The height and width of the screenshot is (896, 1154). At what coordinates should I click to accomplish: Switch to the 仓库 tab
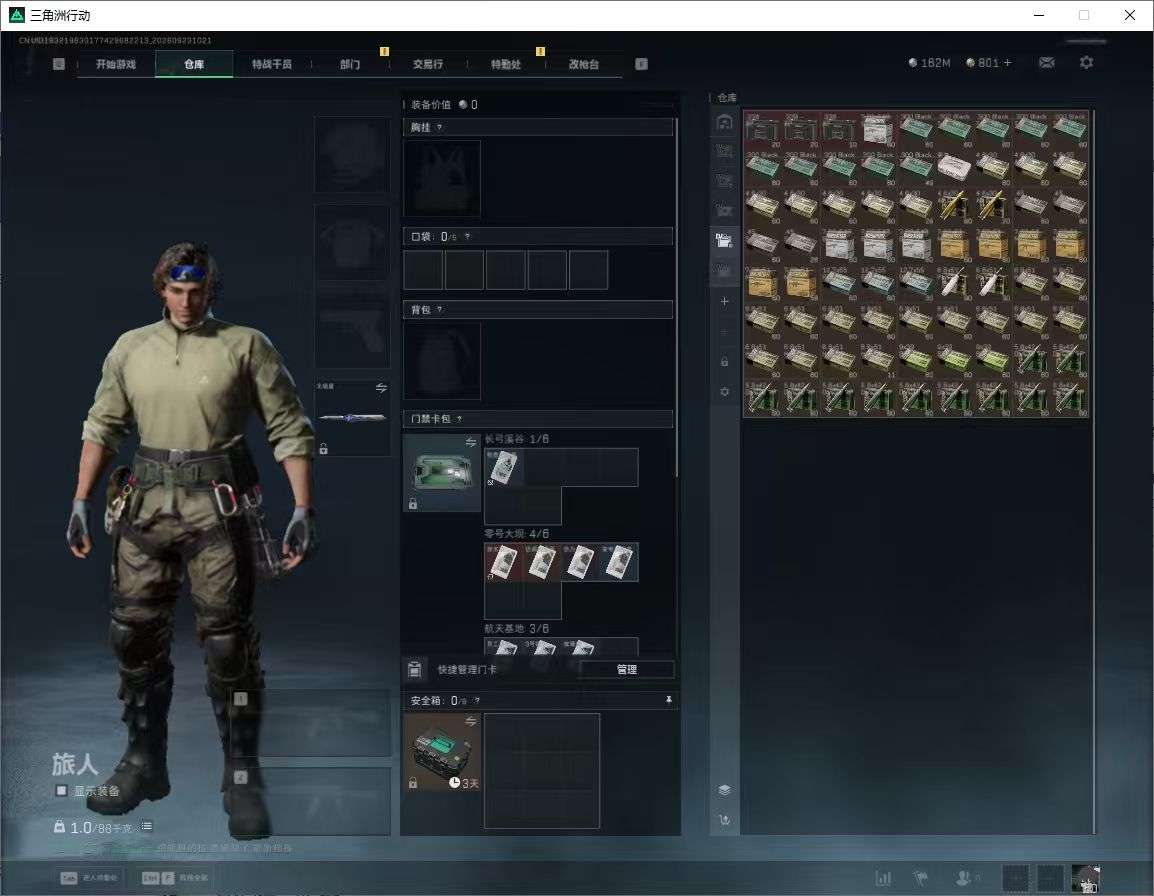(194, 64)
